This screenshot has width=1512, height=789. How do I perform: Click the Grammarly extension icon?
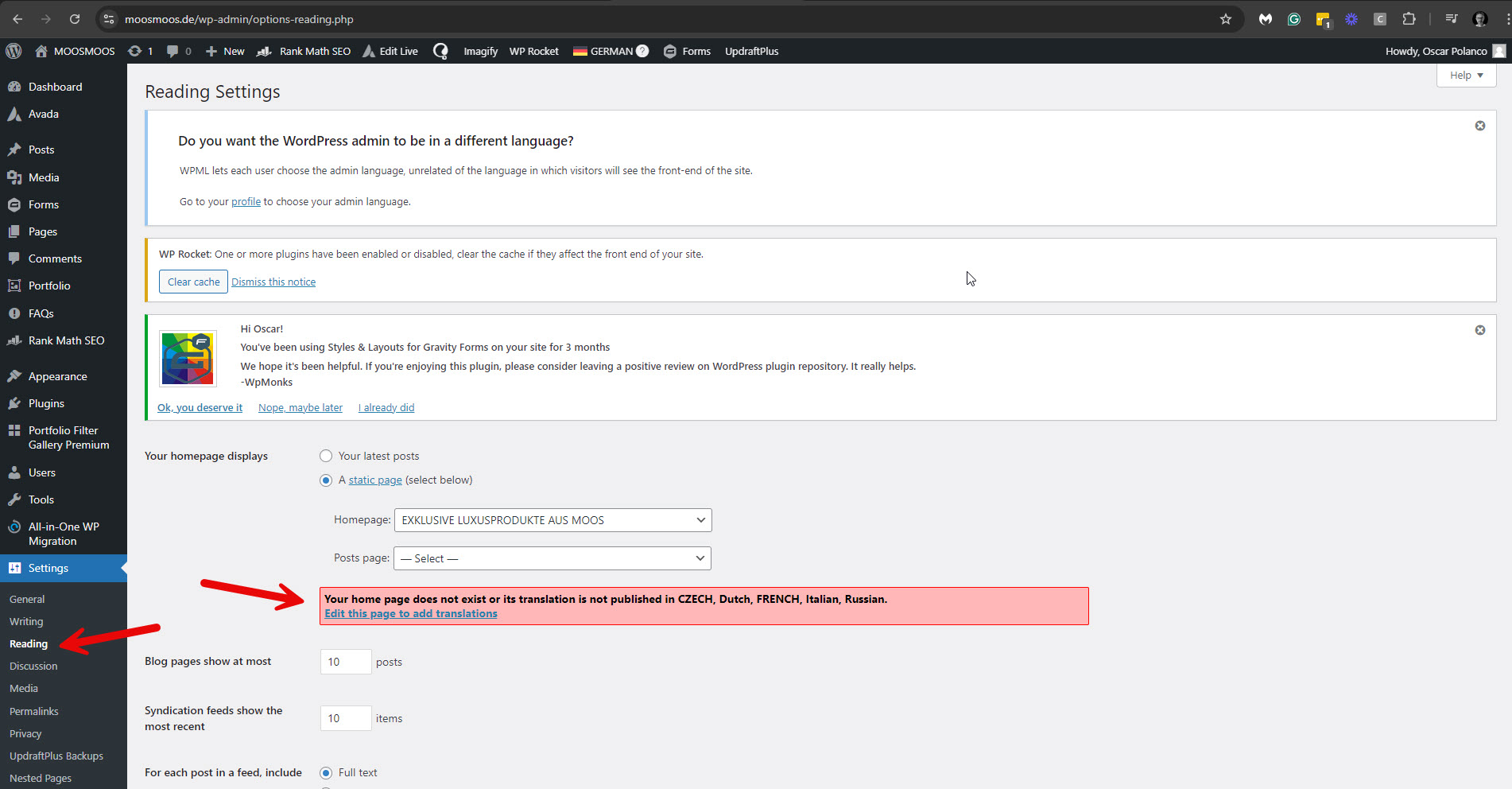pyautogui.click(x=1294, y=19)
